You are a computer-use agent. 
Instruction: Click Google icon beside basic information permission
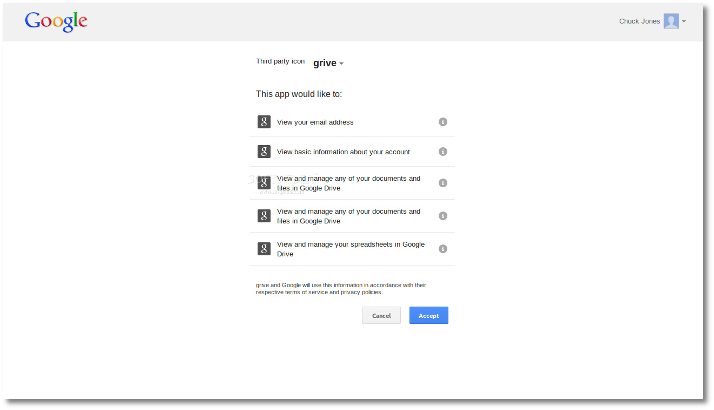point(264,152)
